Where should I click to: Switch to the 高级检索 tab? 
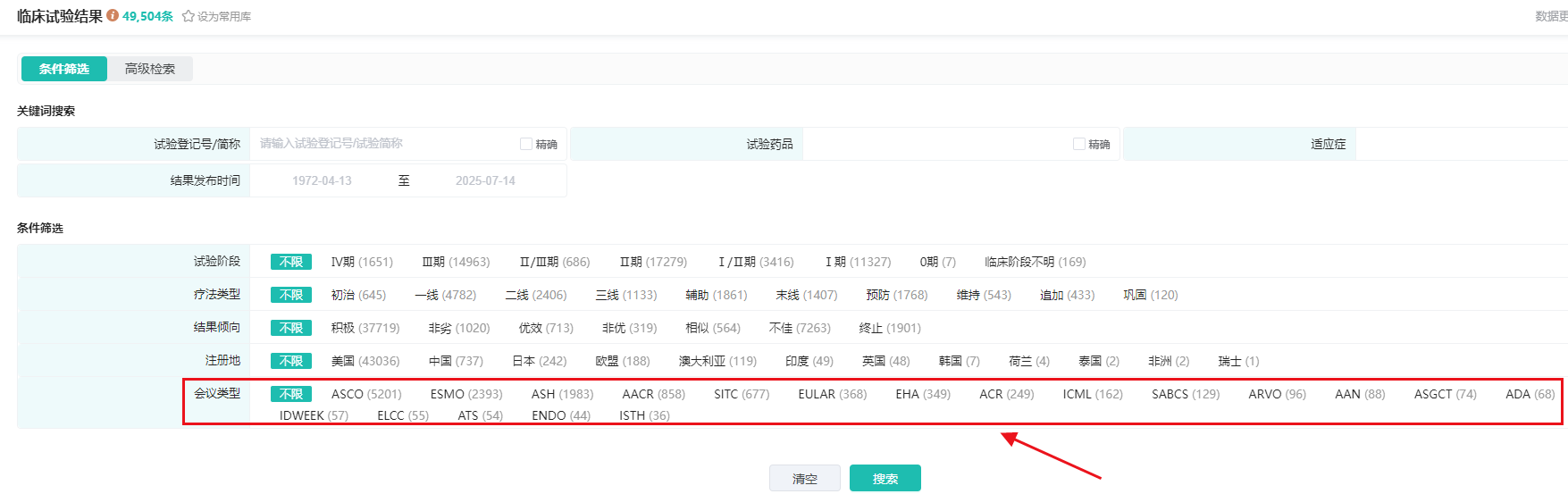click(150, 69)
